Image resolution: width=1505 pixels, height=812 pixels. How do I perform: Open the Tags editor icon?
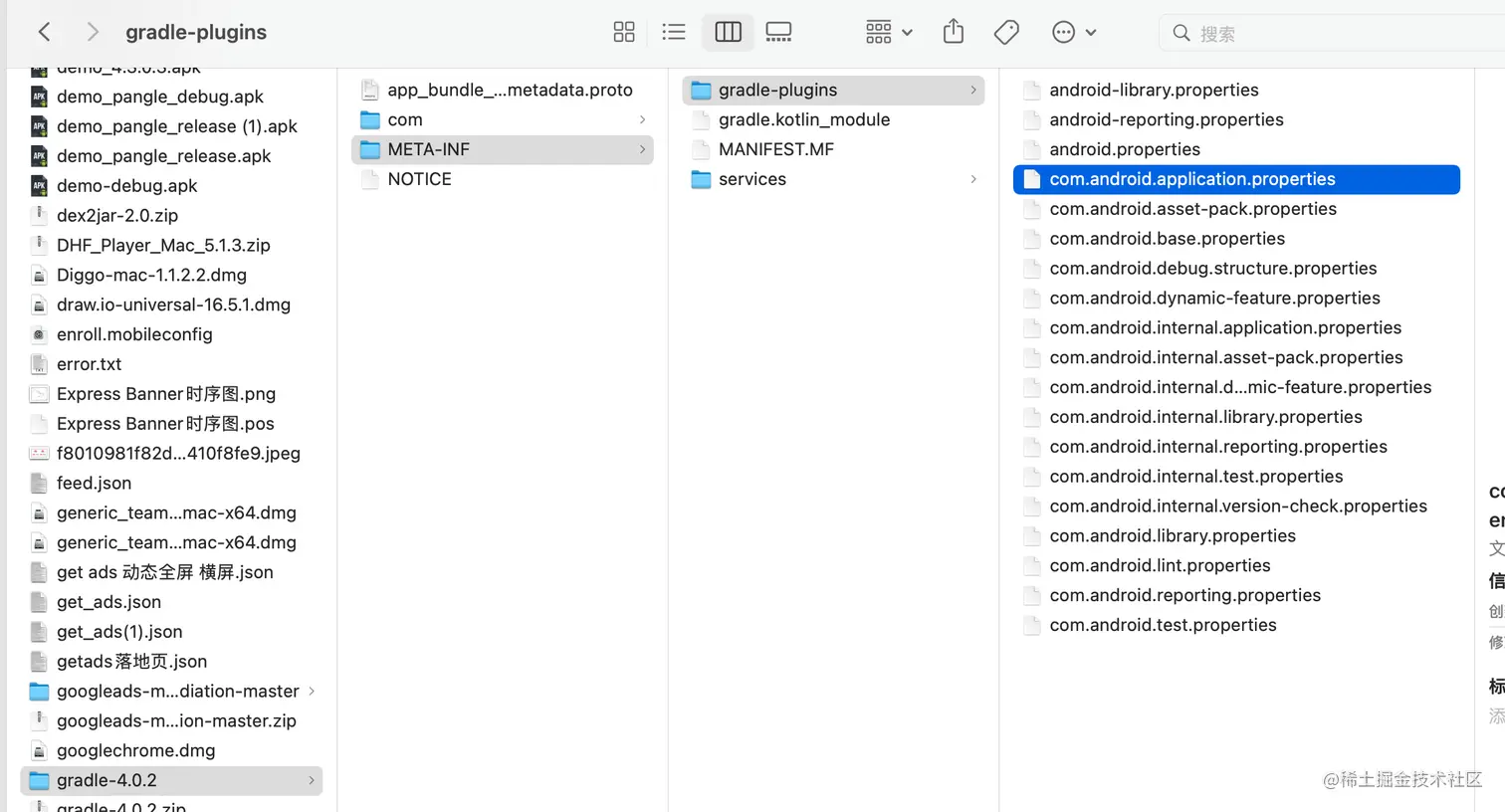point(1006,32)
